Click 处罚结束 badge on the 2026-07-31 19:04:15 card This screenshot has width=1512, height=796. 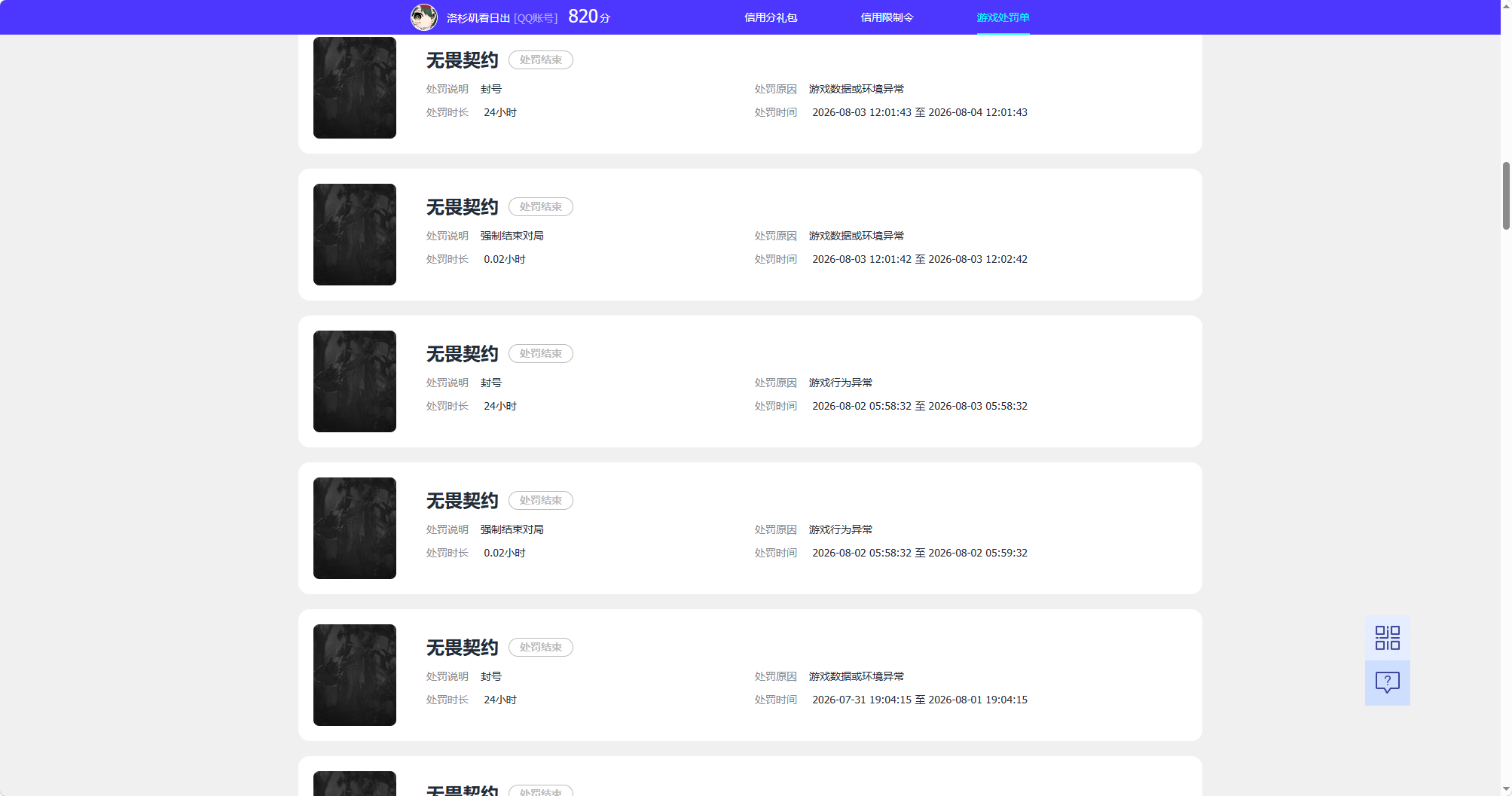[x=541, y=647]
